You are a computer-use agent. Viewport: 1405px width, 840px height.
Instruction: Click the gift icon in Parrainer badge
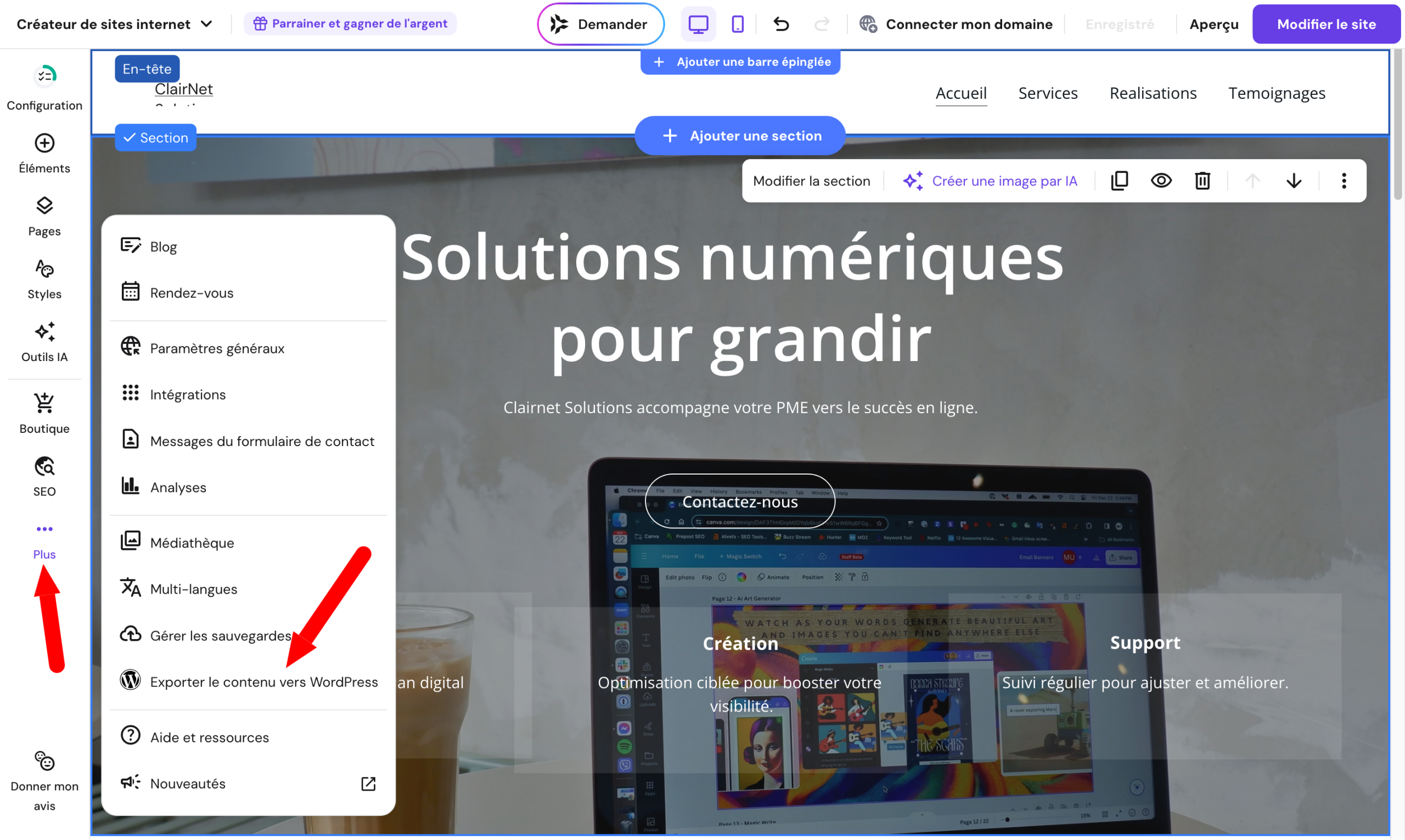click(260, 23)
